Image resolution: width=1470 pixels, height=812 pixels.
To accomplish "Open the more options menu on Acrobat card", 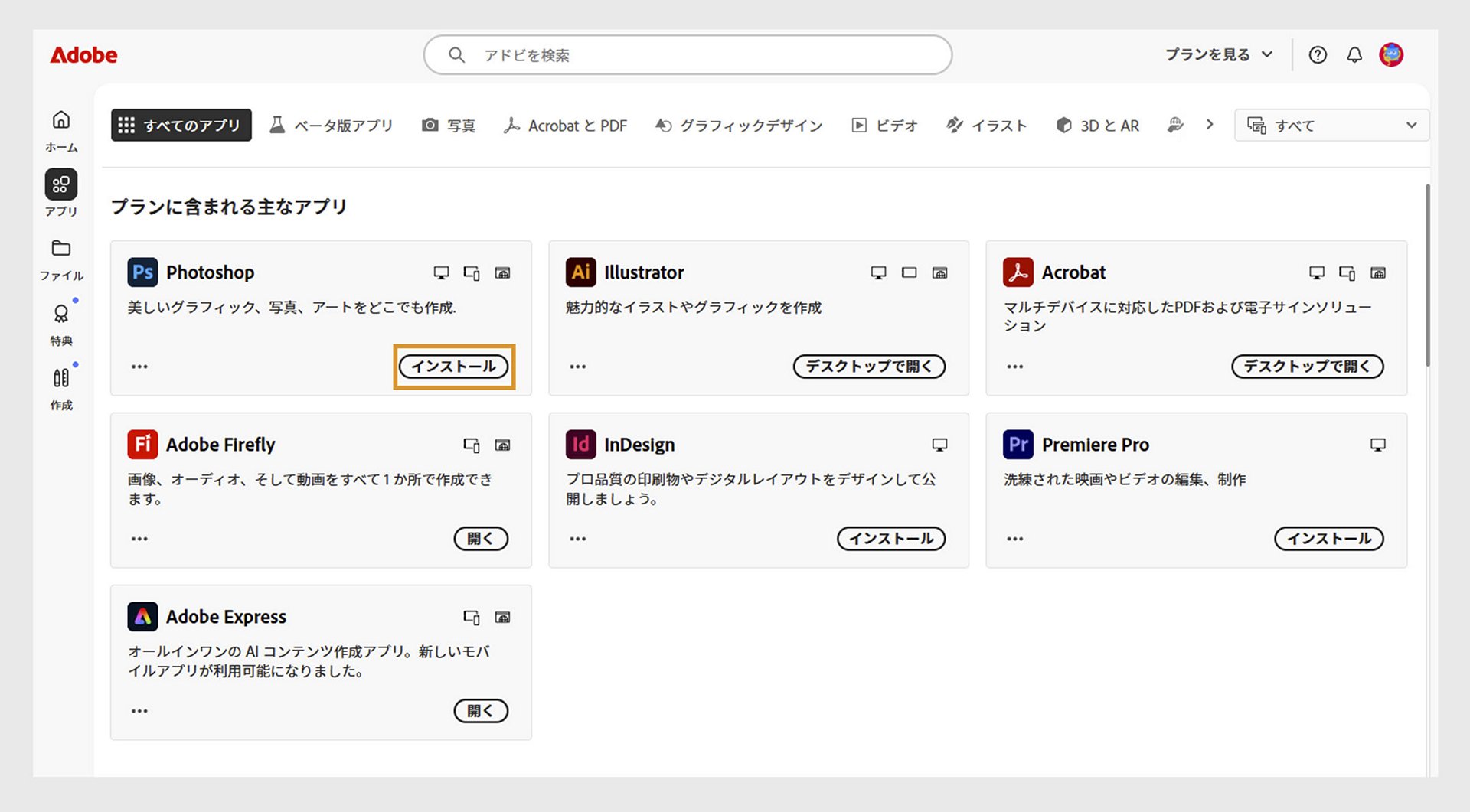I will pos(1014,367).
